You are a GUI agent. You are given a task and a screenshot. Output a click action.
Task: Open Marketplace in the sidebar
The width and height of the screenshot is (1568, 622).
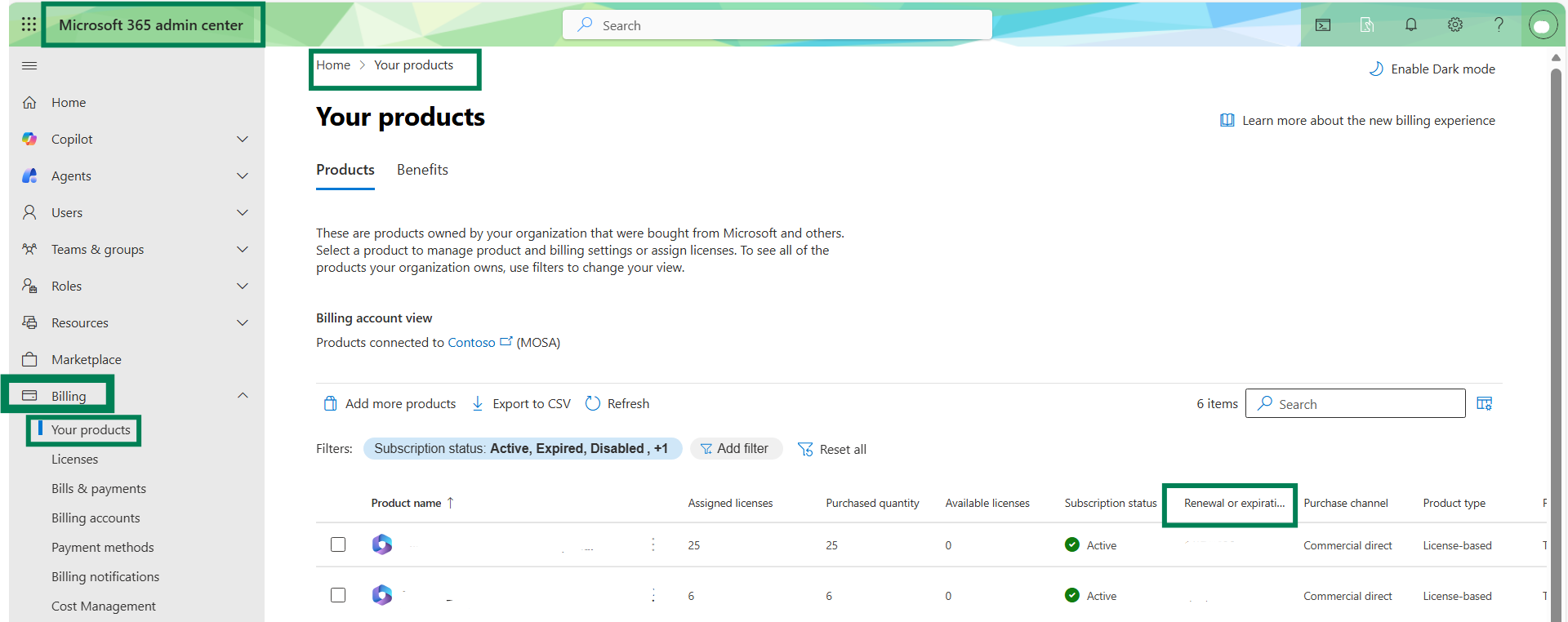point(86,359)
